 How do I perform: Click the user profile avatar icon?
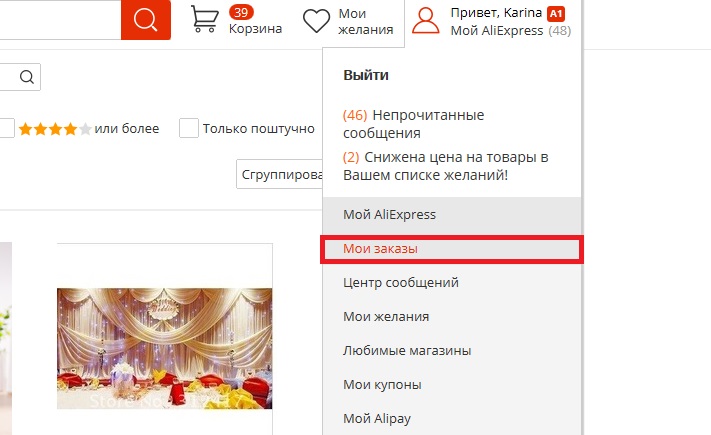425,21
